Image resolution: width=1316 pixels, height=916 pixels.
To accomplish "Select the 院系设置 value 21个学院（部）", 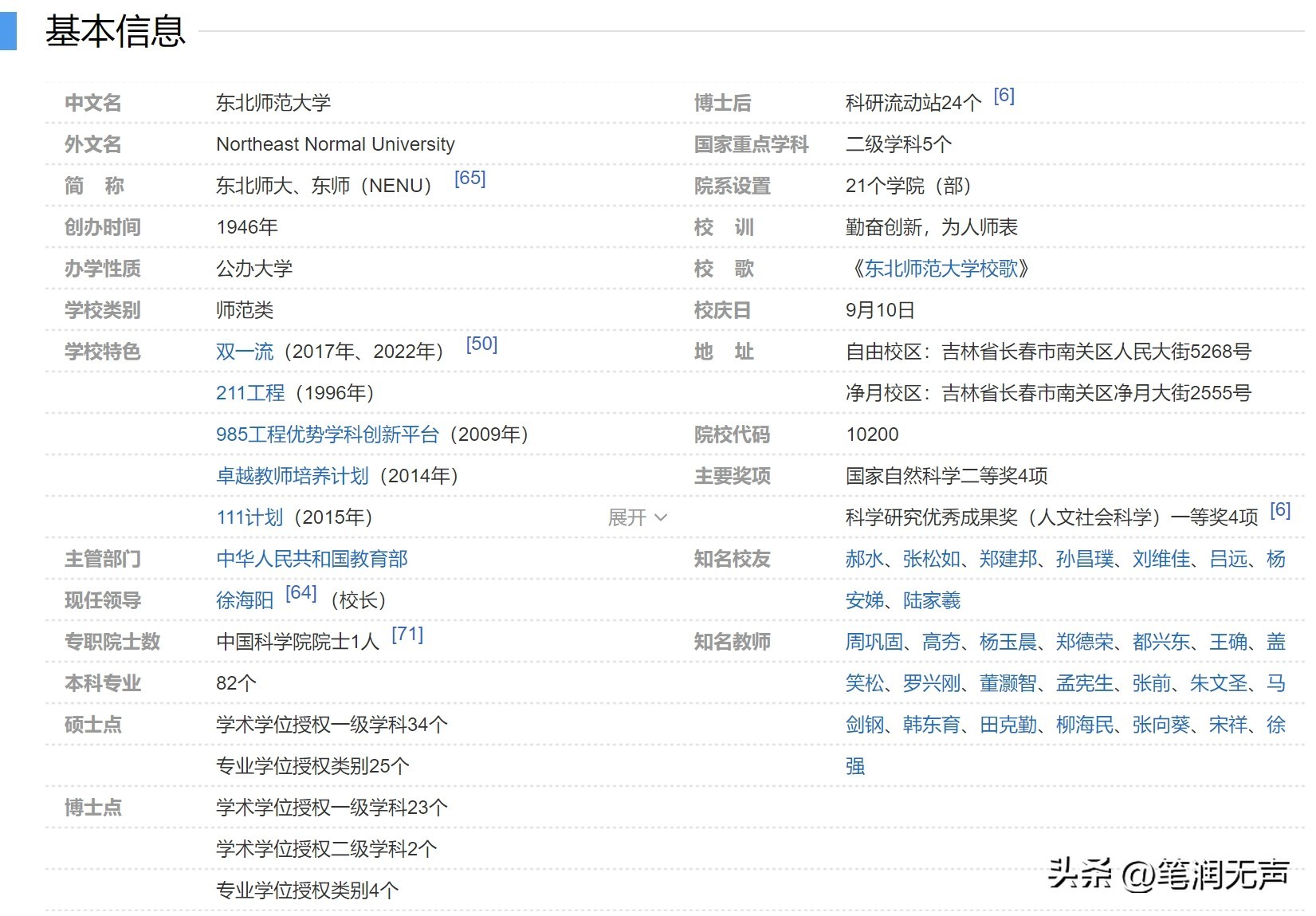I will (x=909, y=186).
